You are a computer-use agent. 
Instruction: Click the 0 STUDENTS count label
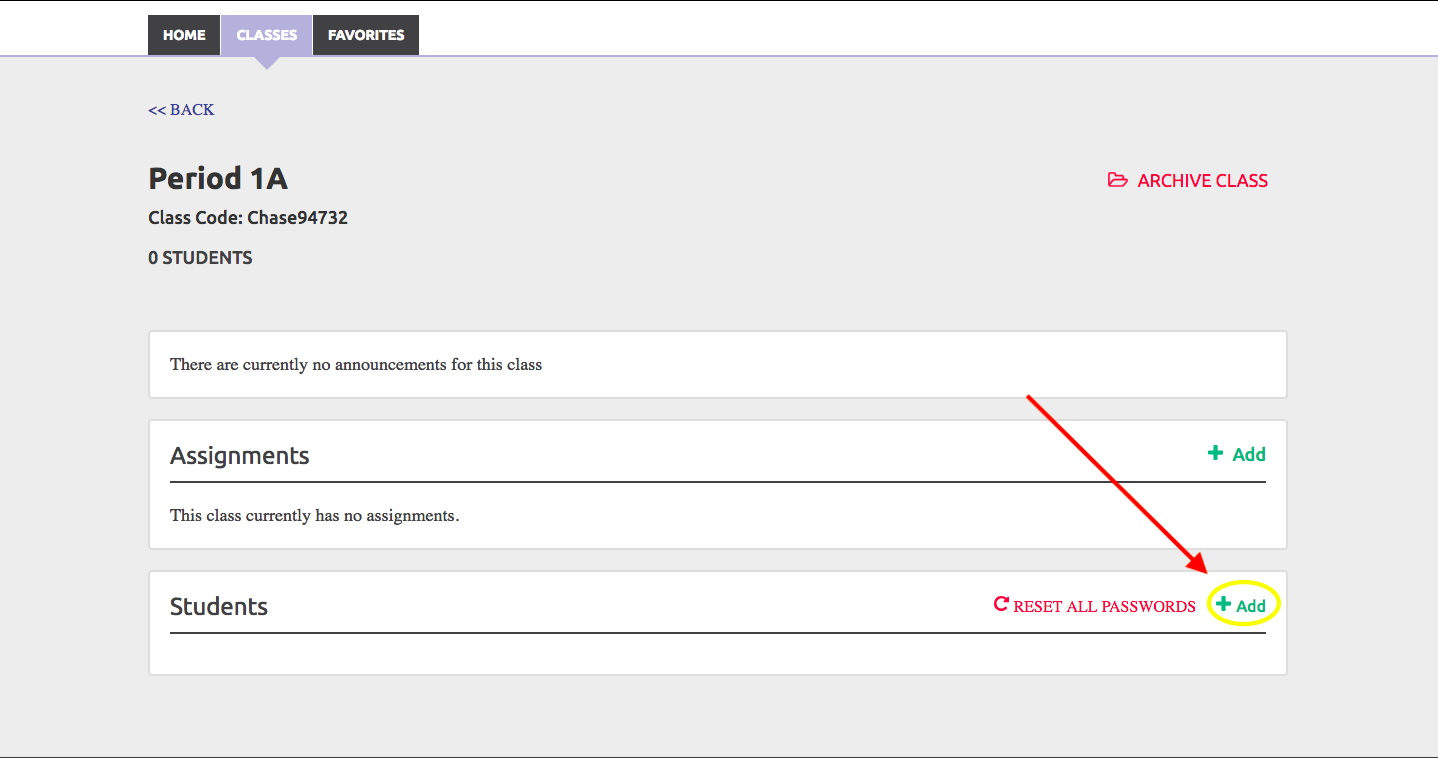200,258
